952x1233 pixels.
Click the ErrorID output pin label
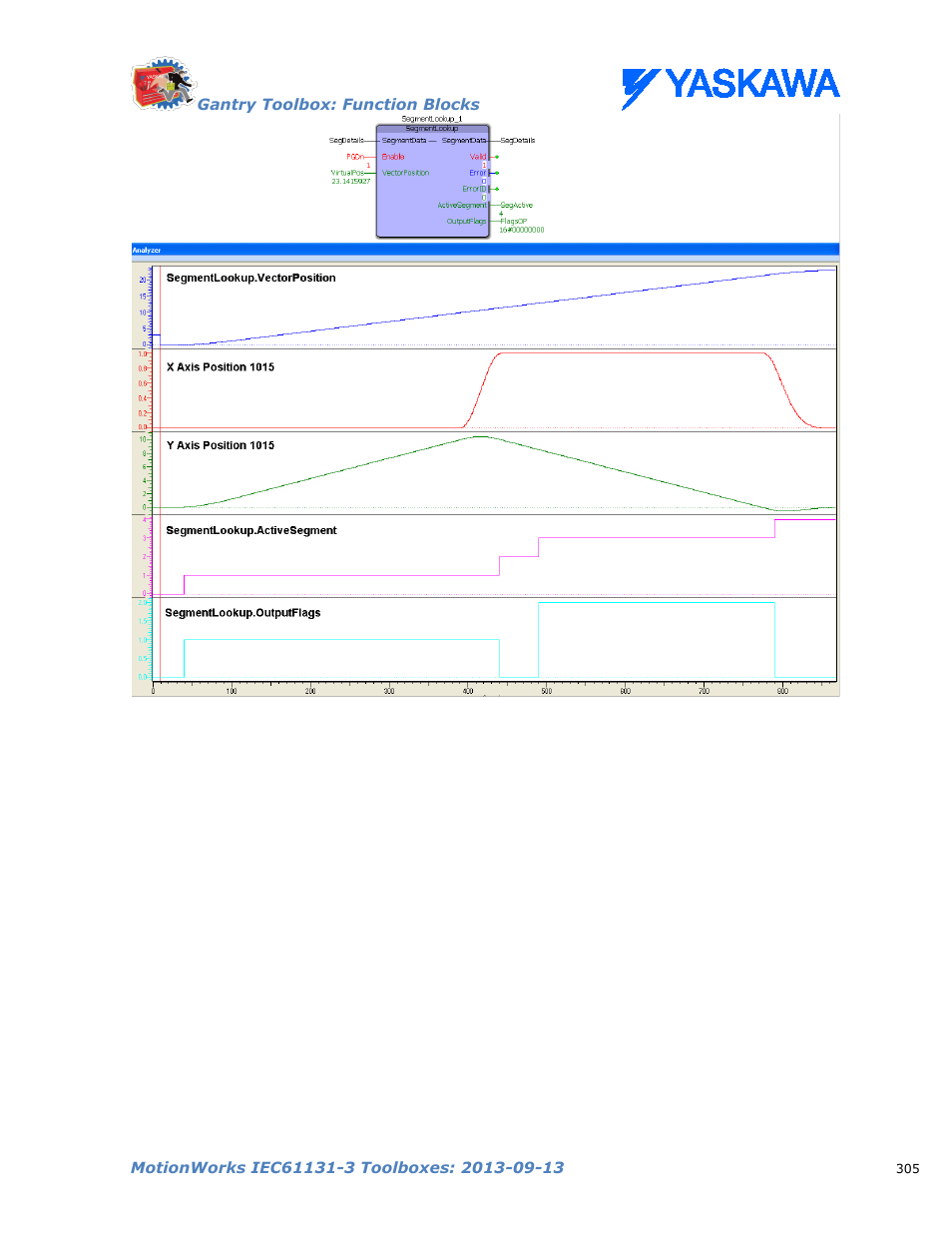[475, 189]
